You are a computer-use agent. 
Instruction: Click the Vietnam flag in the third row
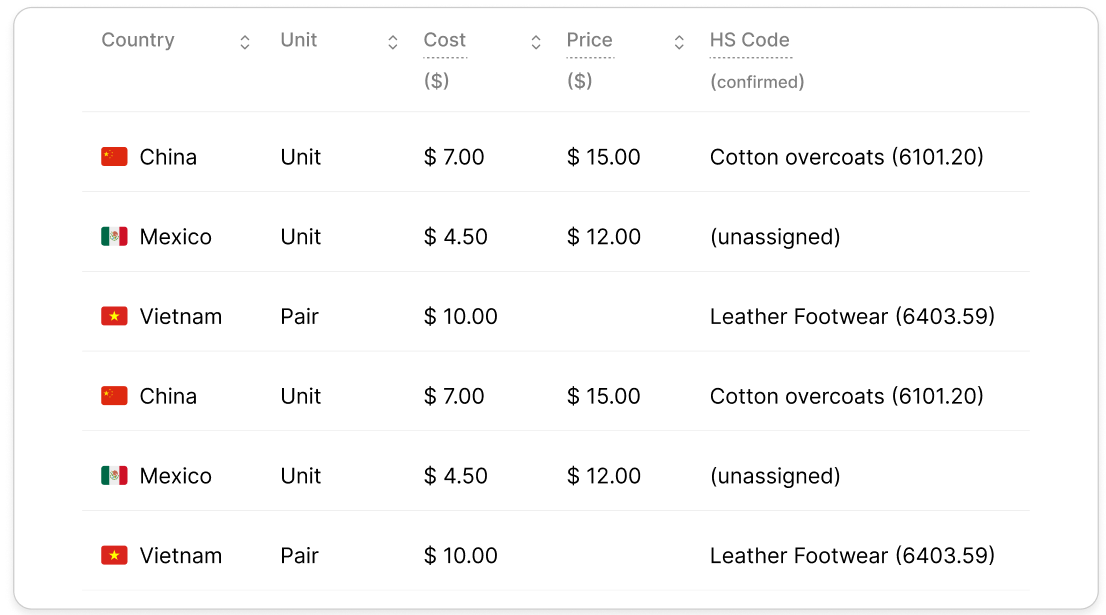coord(114,317)
